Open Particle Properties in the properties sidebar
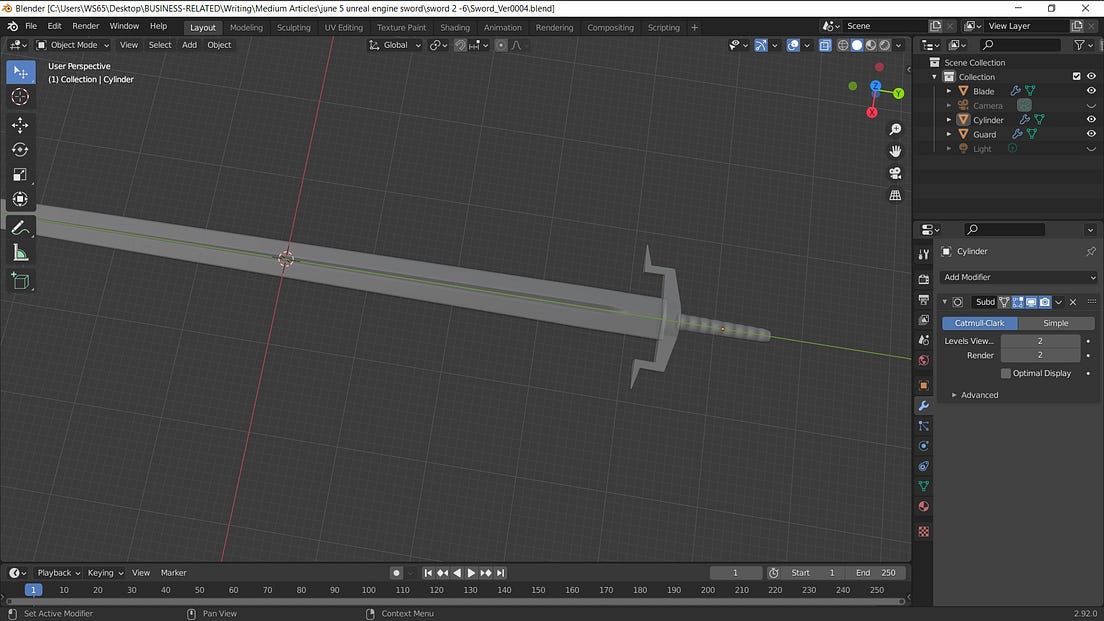 pos(923,425)
